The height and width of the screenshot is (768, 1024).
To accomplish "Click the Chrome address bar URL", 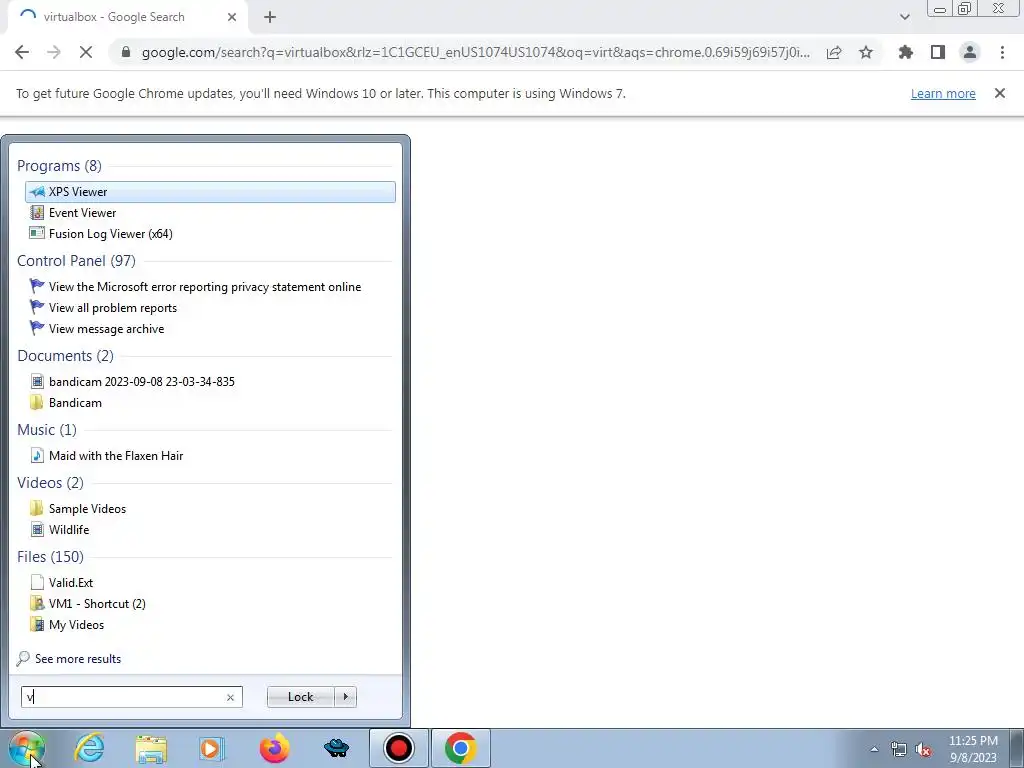I will 475,52.
